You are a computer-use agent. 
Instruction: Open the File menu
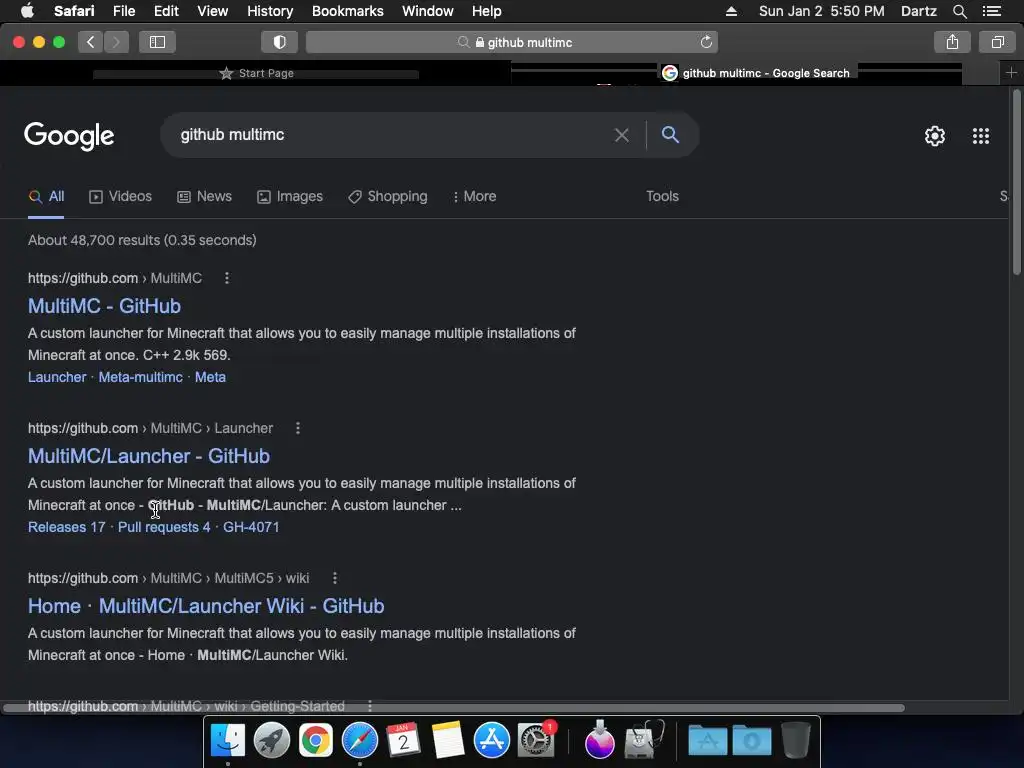[123, 11]
